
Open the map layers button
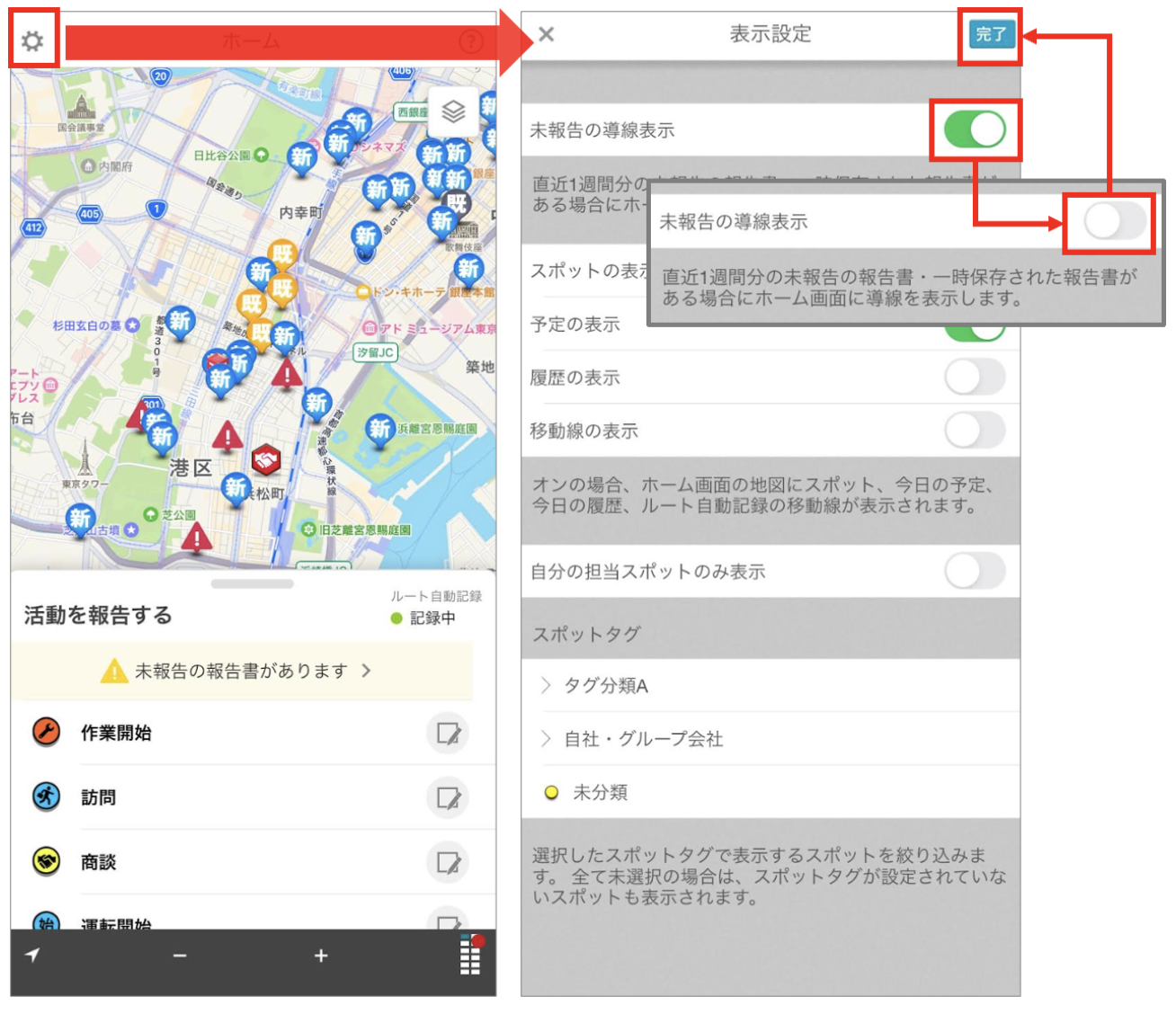pyautogui.click(x=454, y=111)
